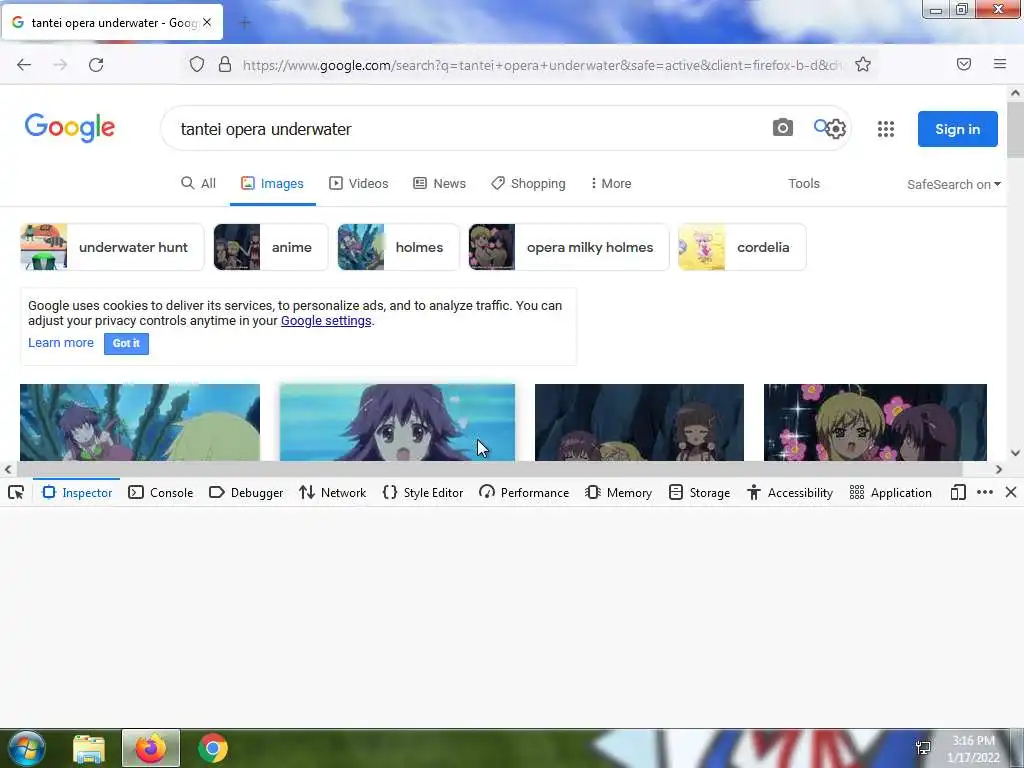Image resolution: width=1024 pixels, height=768 pixels.
Task: Open the News results tab
Action: (440, 184)
